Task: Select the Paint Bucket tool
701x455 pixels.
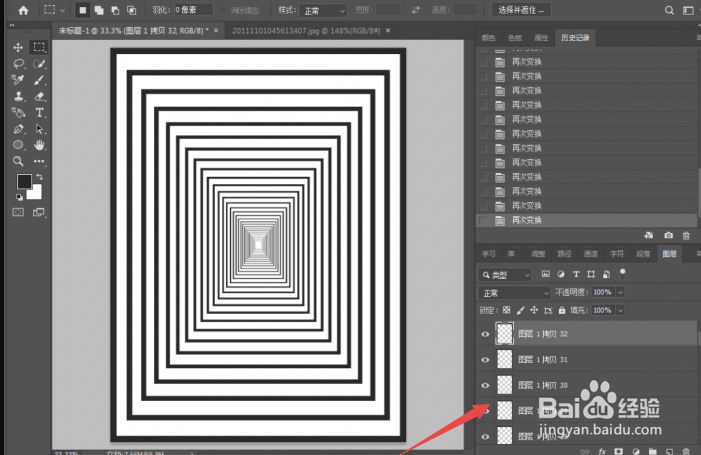Action: (18, 112)
